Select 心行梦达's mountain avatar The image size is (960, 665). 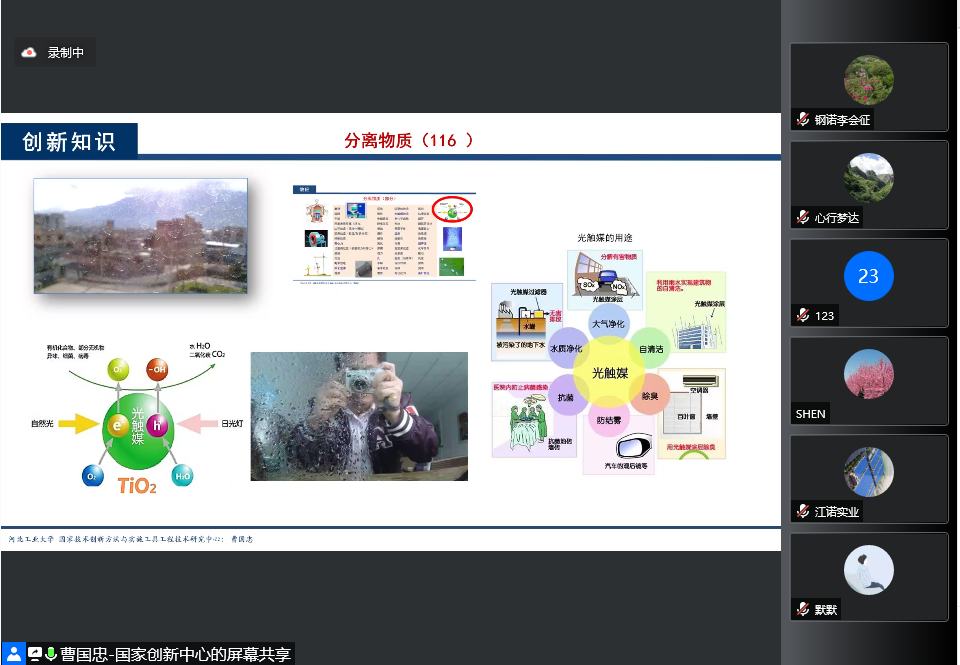868,178
